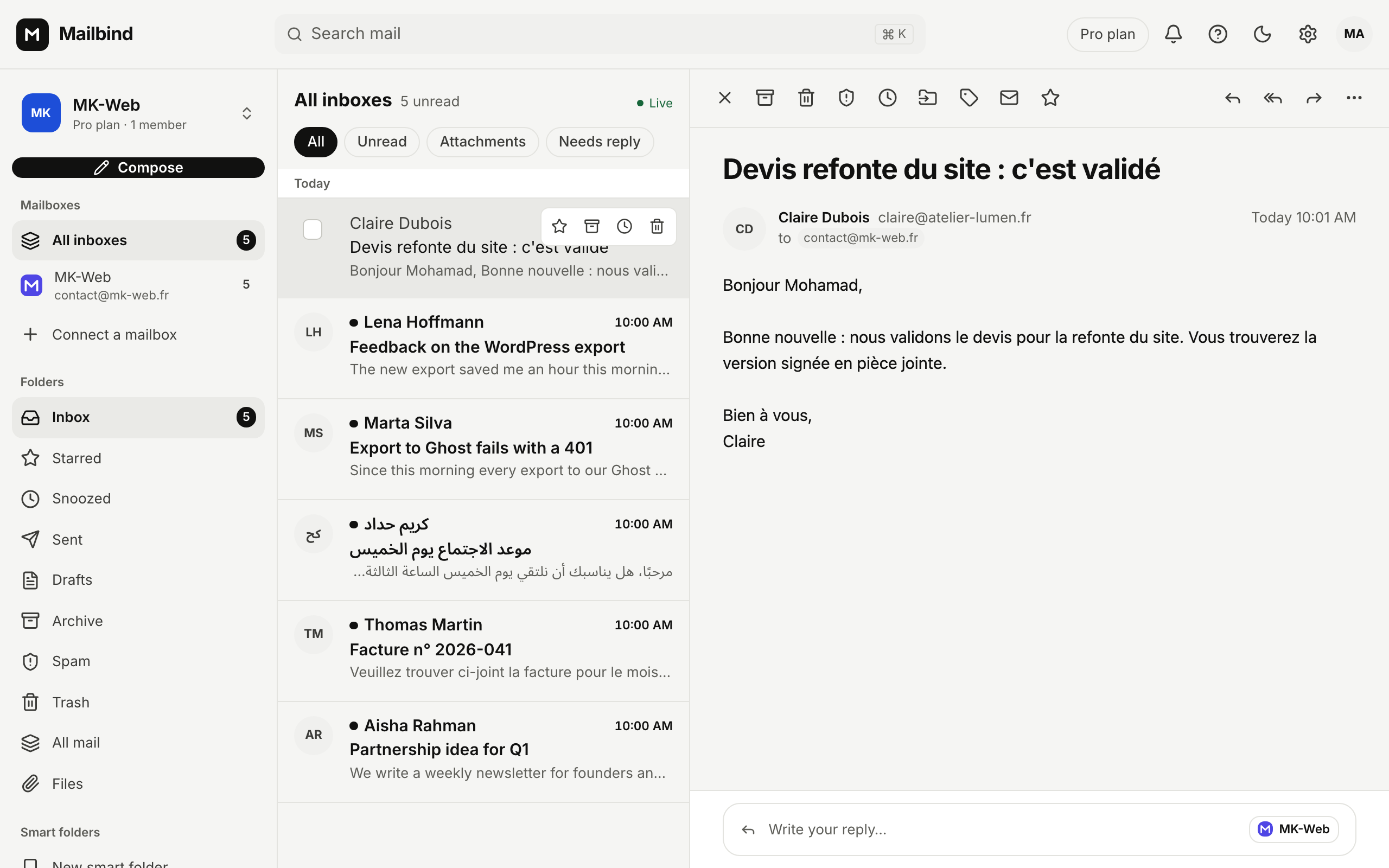Snooze the open email with the toolbar clock icon

pos(887,98)
